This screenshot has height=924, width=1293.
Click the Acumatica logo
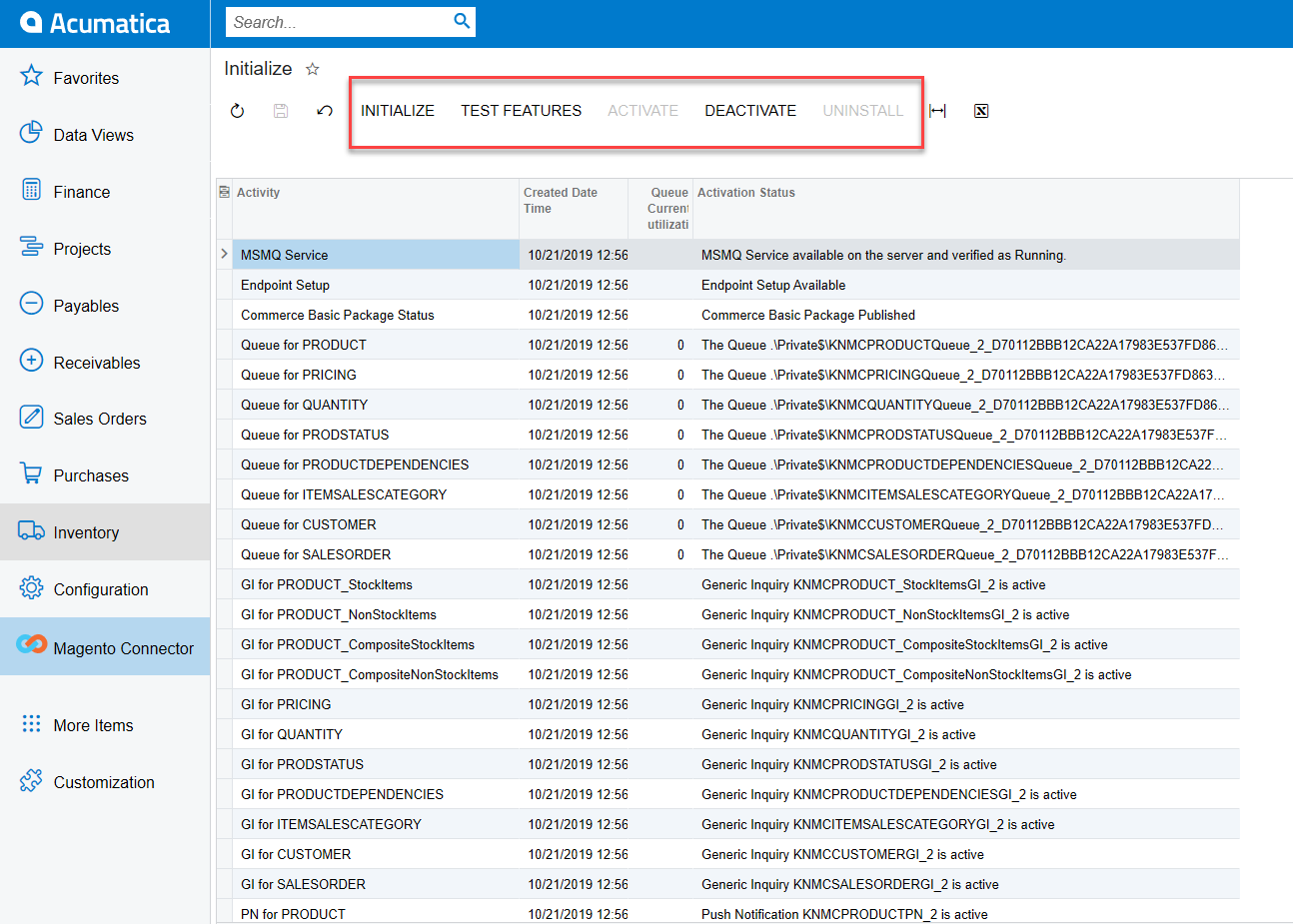pos(95,23)
